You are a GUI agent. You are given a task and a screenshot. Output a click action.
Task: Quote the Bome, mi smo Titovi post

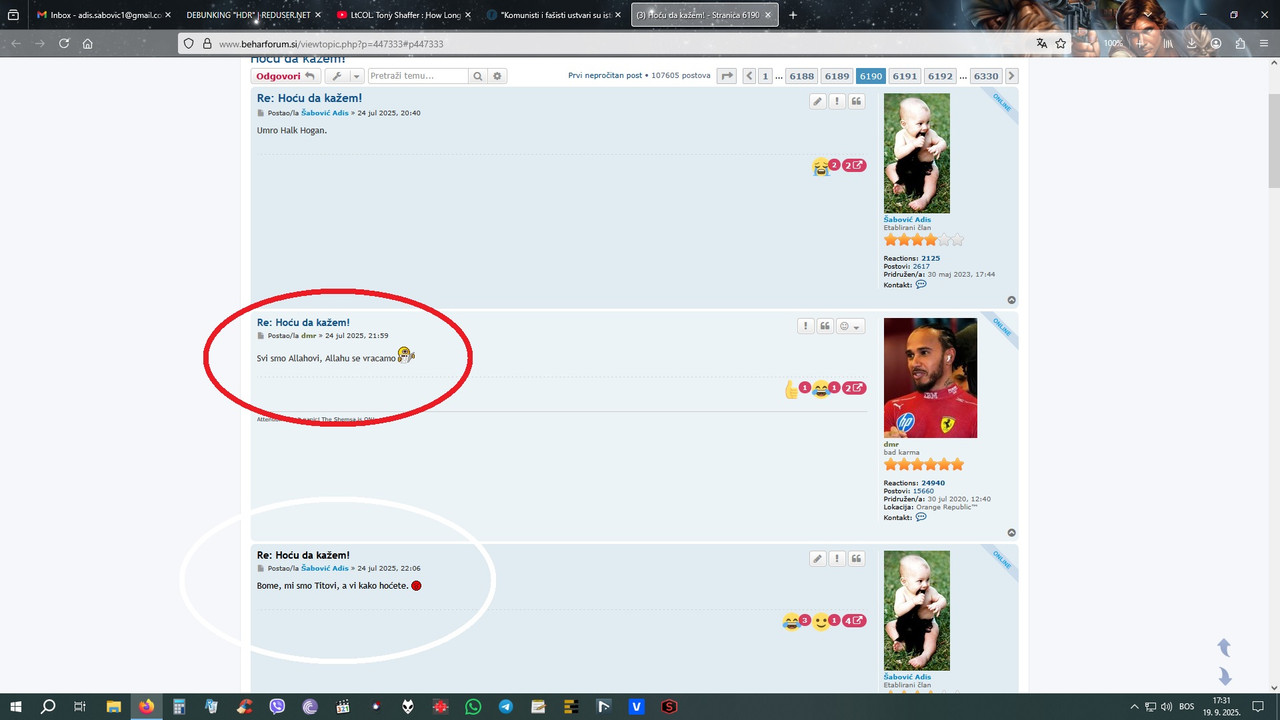click(x=857, y=559)
